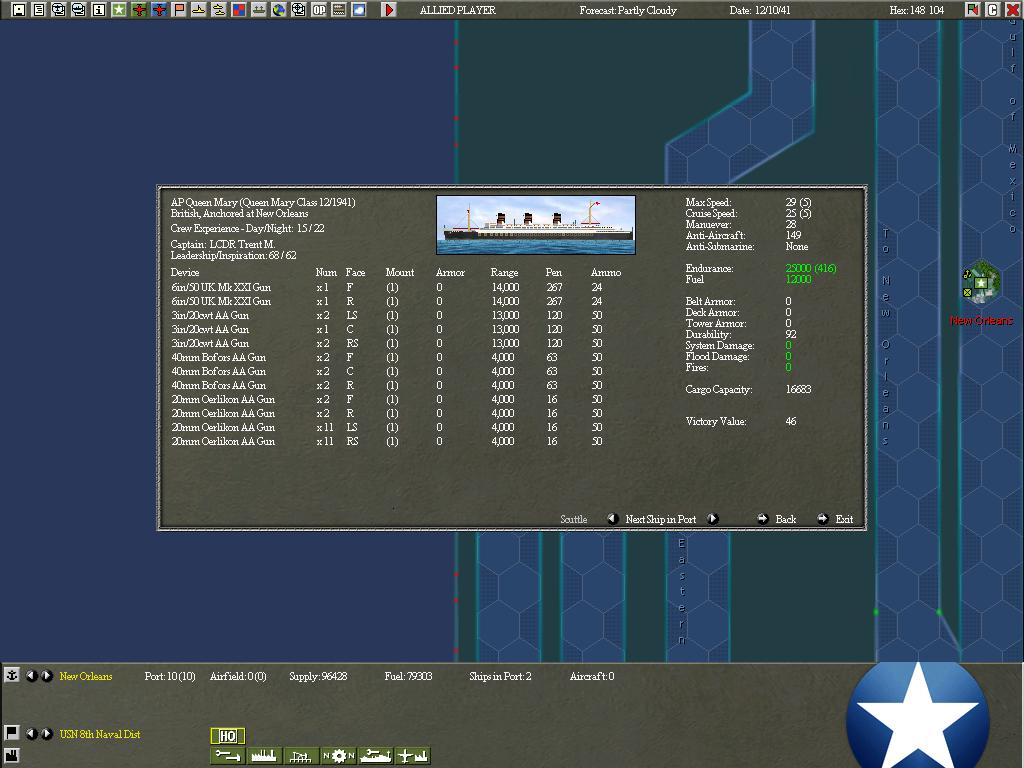The width and height of the screenshot is (1024, 768).
Task: Click the first 6in/50 UK Mk XXI Gun row
Action: [396, 287]
